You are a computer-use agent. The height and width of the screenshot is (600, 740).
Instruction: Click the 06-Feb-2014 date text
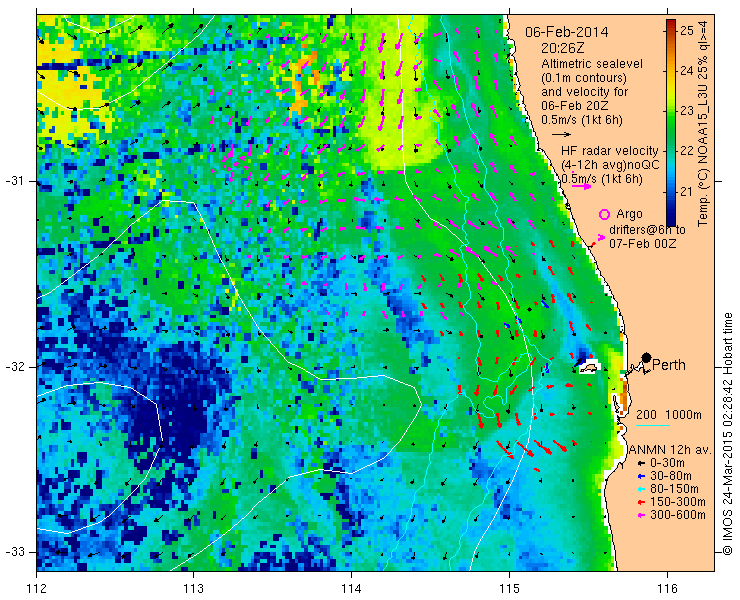tap(567, 33)
